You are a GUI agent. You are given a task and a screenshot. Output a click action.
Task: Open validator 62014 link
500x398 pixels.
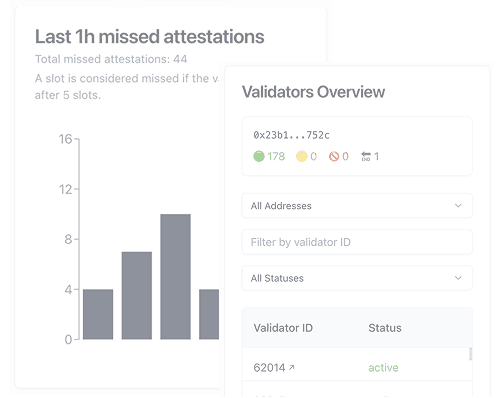tap(269, 368)
